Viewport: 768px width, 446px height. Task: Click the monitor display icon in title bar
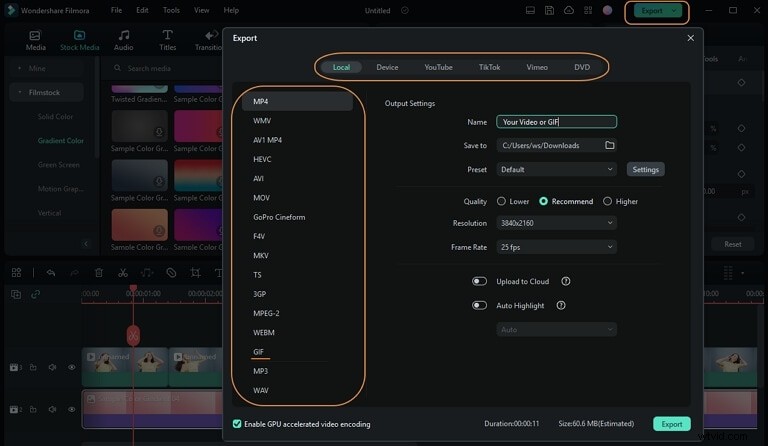pyautogui.click(x=530, y=10)
